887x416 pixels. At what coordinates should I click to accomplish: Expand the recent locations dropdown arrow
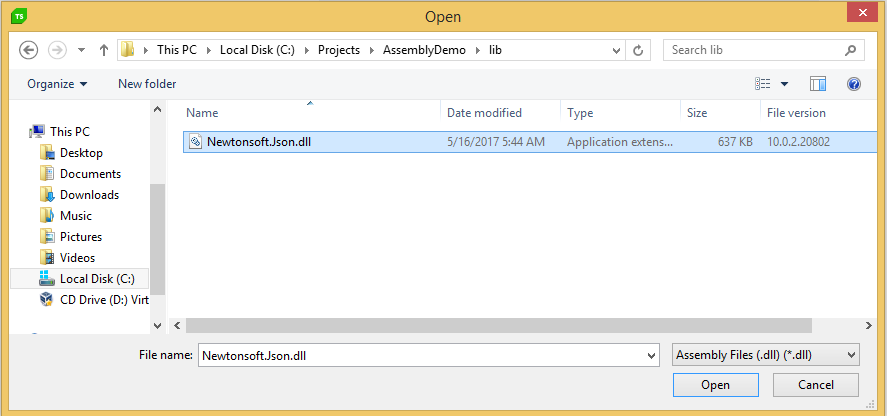pos(81,50)
